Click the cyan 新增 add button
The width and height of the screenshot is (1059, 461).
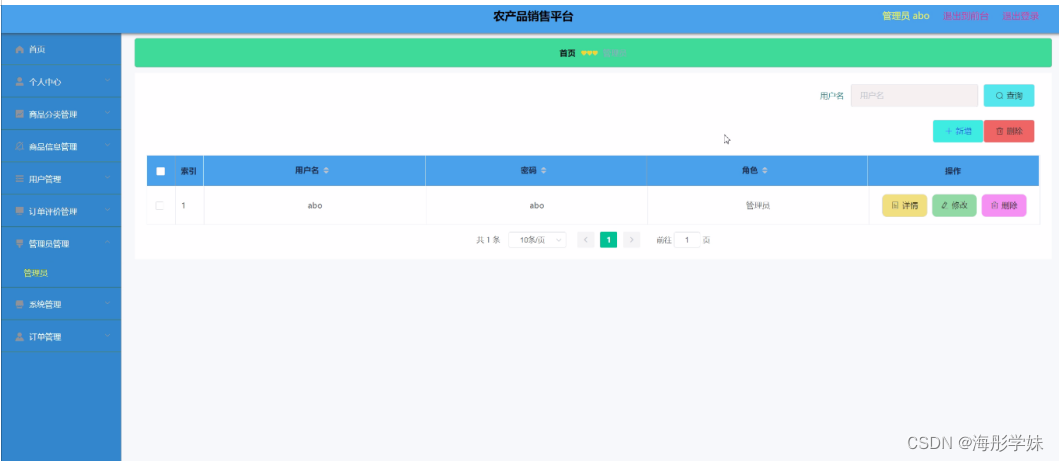pos(958,131)
